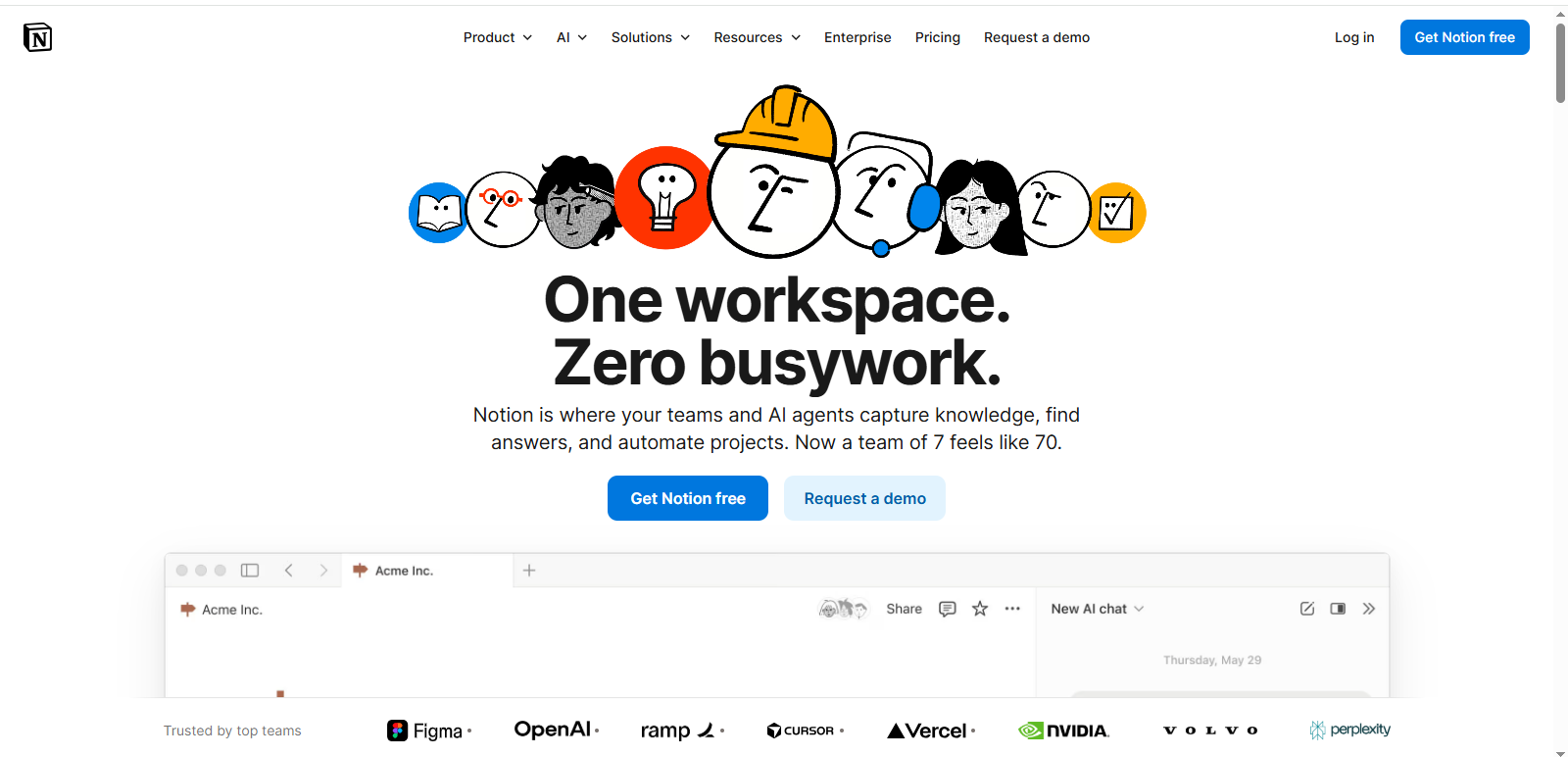Image resolution: width=1568 pixels, height=757 pixels.
Task: Open the New AI chat dropdown
Action: [1098, 609]
